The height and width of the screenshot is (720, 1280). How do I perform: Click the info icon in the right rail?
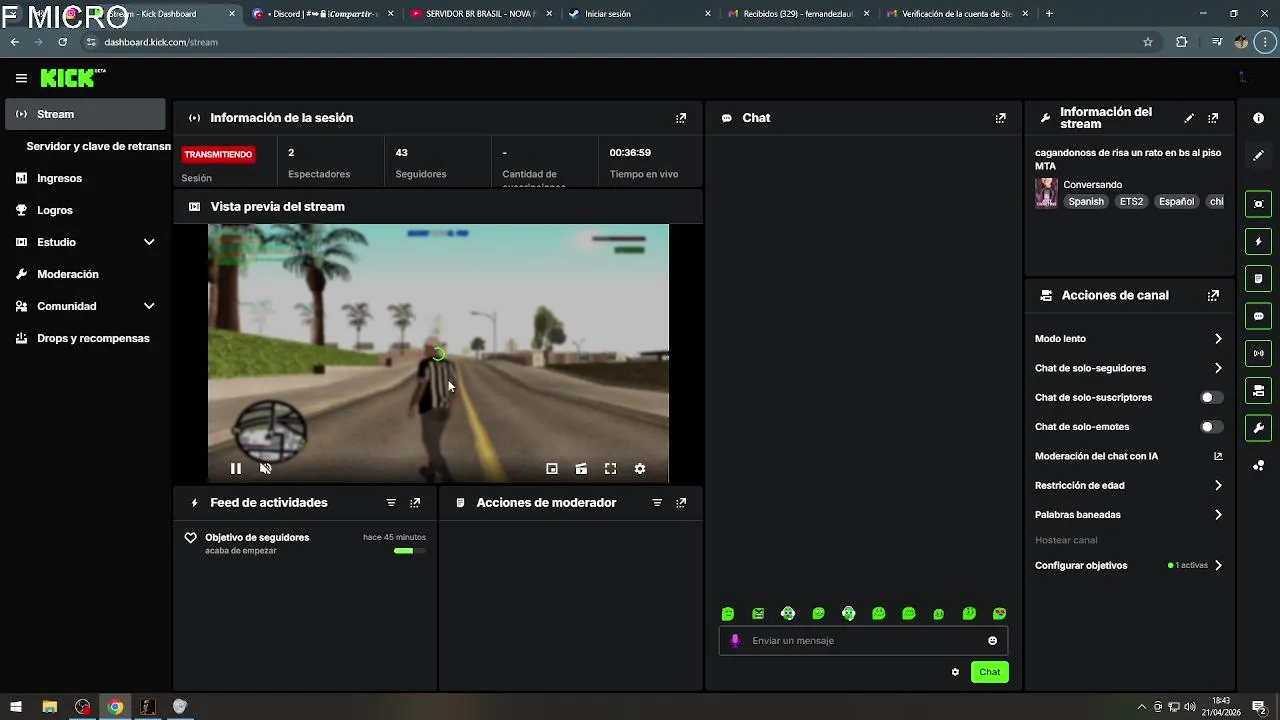pyautogui.click(x=1258, y=118)
